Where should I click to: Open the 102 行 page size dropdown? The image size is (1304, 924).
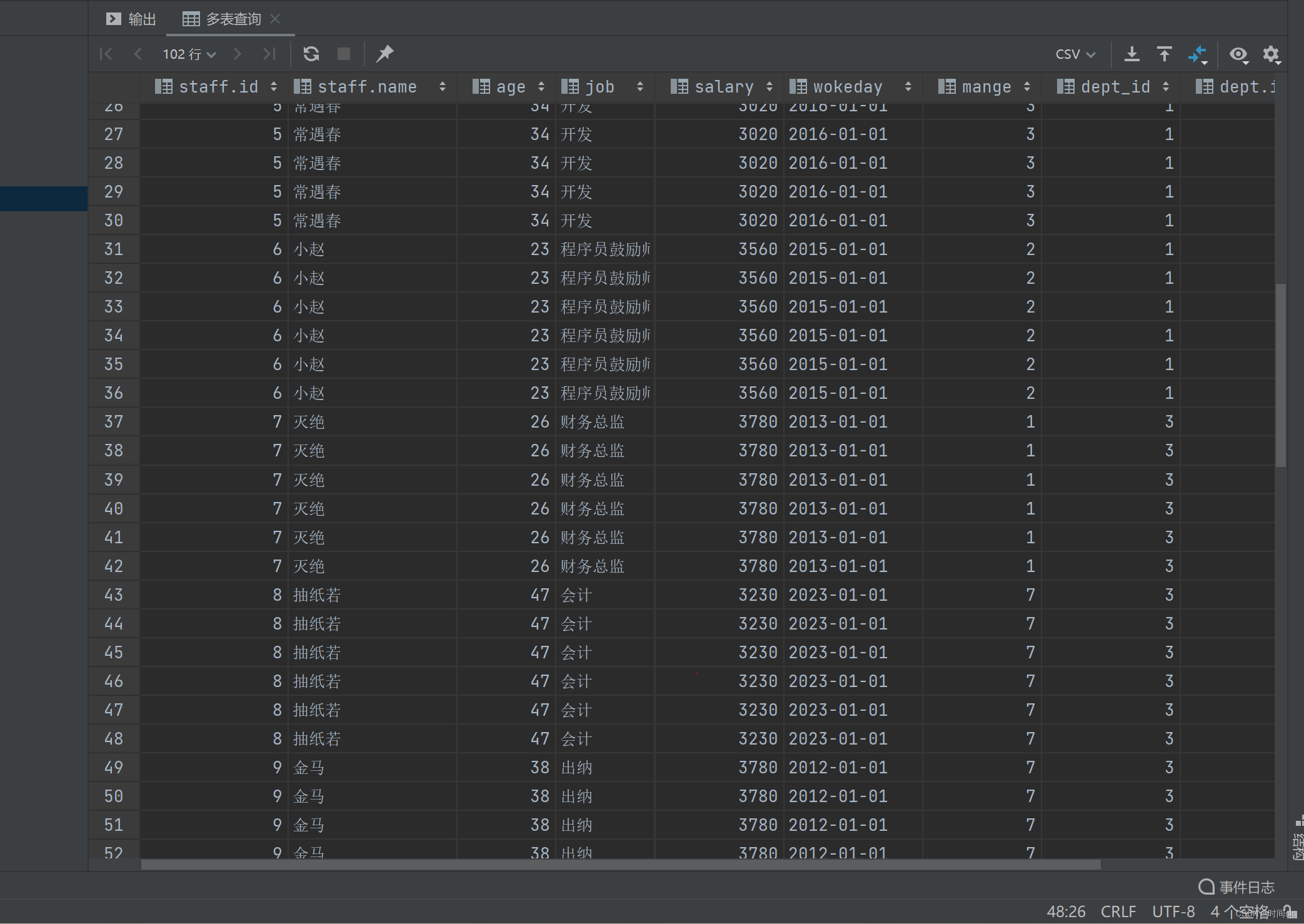[189, 54]
